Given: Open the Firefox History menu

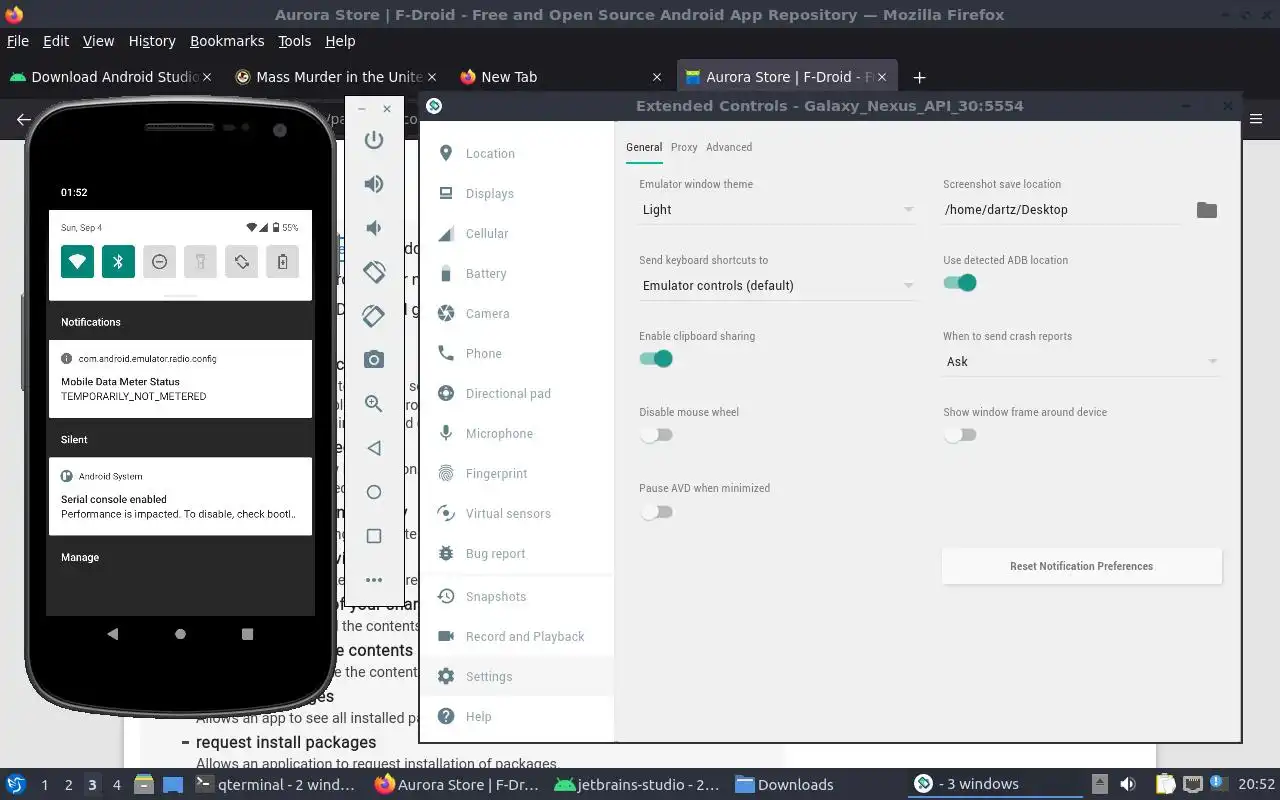Looking at the screenshot, I should pos(152,41).
